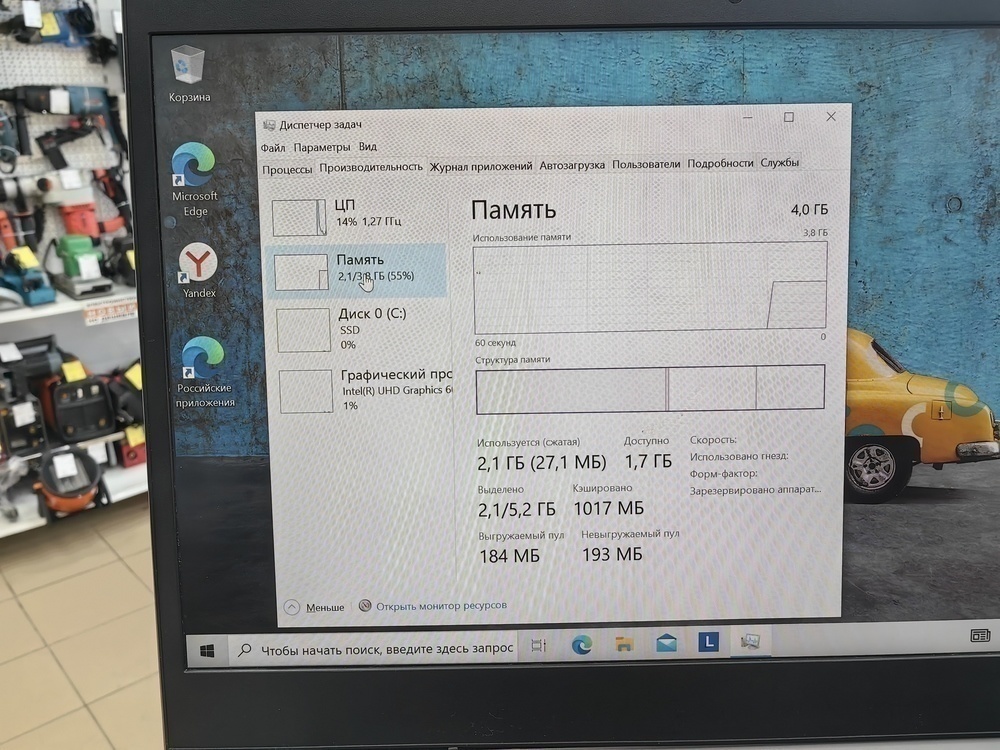The image size is (1000, 750).
Task: Open File Explorer from the taskbar
Action: point(624,645)
